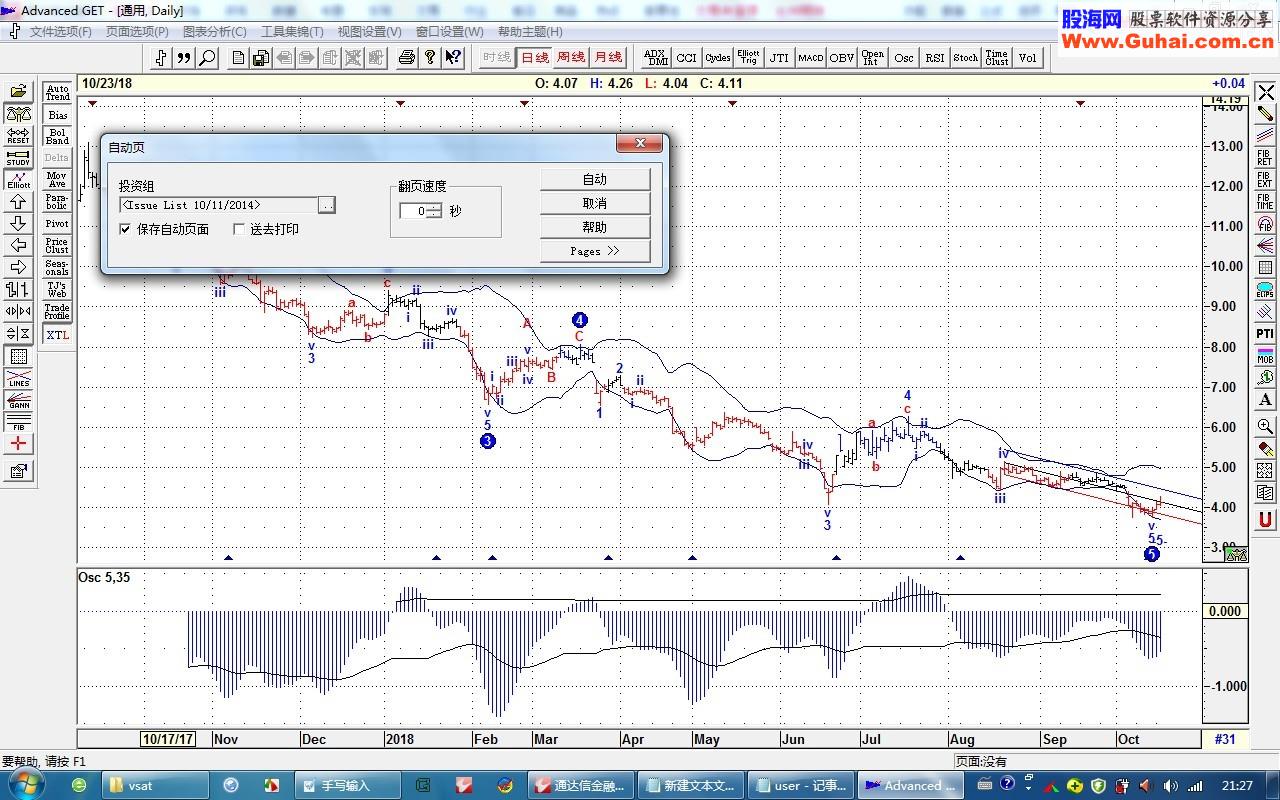Viewport: 1280px width, 800px height.
Task: Click the 10/17/17 date box
Action: [168, 739]
